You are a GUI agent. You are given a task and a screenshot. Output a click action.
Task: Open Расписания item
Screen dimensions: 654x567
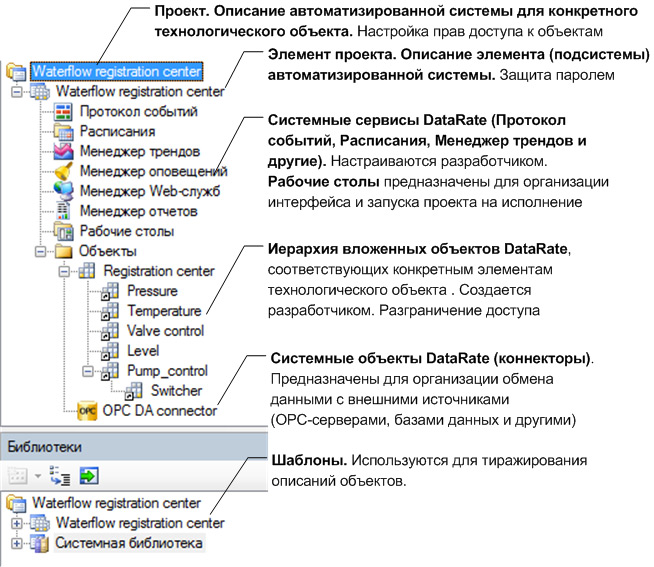pos(118,131)
